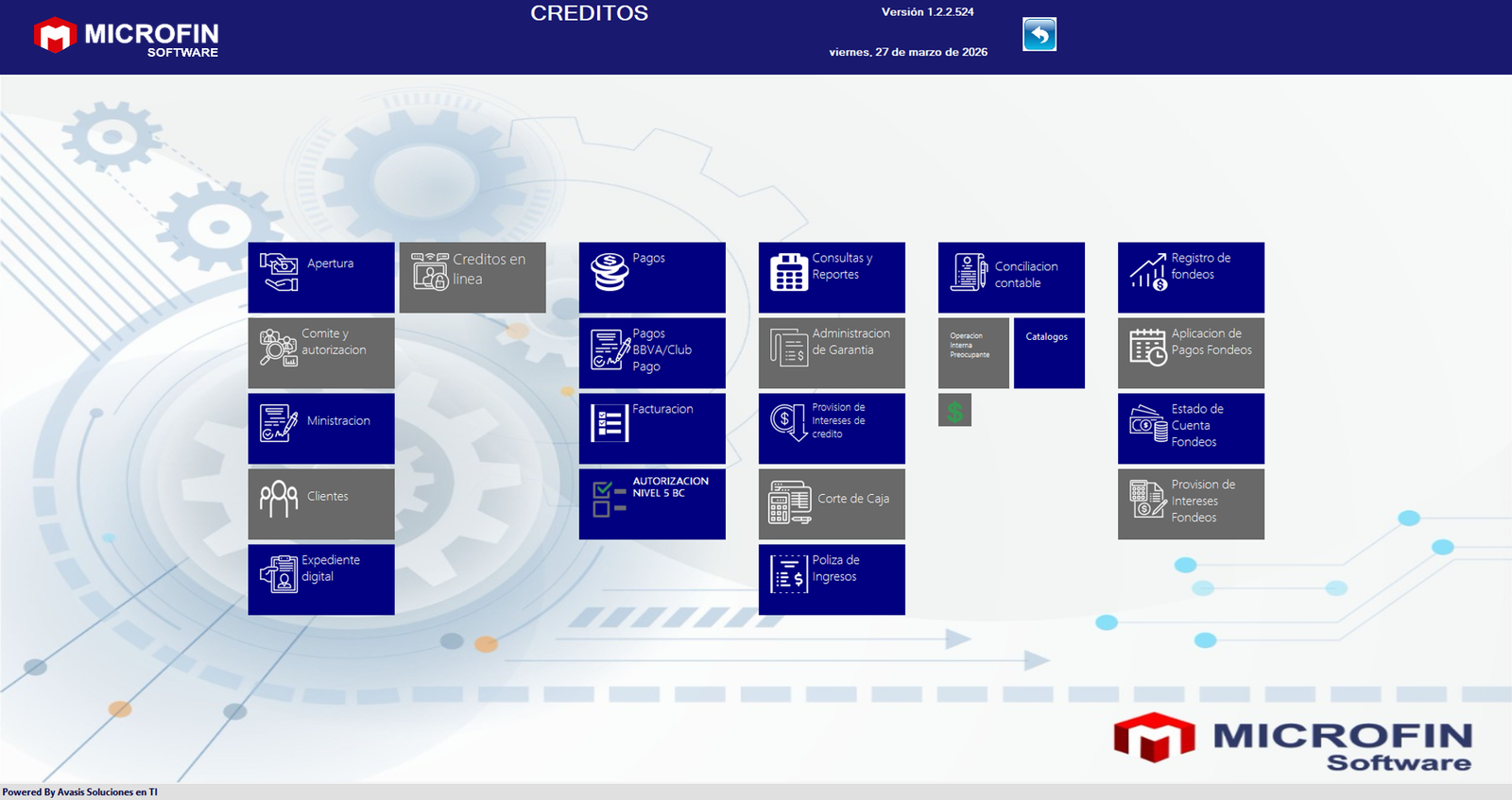Image resolution: width=1512 pixels, height=800 pixels.
Task: Click the Catalogos tile
Action: point(1049,352)
